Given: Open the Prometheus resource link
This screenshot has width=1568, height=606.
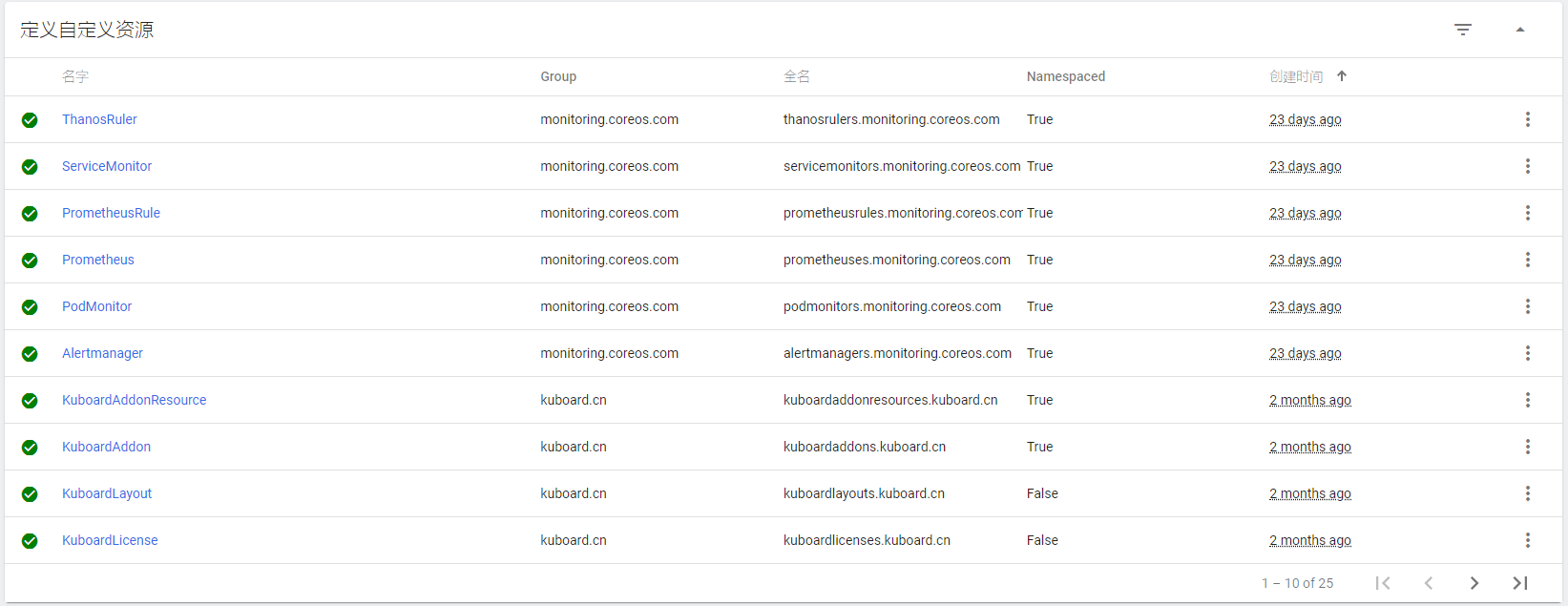Looking at the screenshot, I should (x=98, y=260).
